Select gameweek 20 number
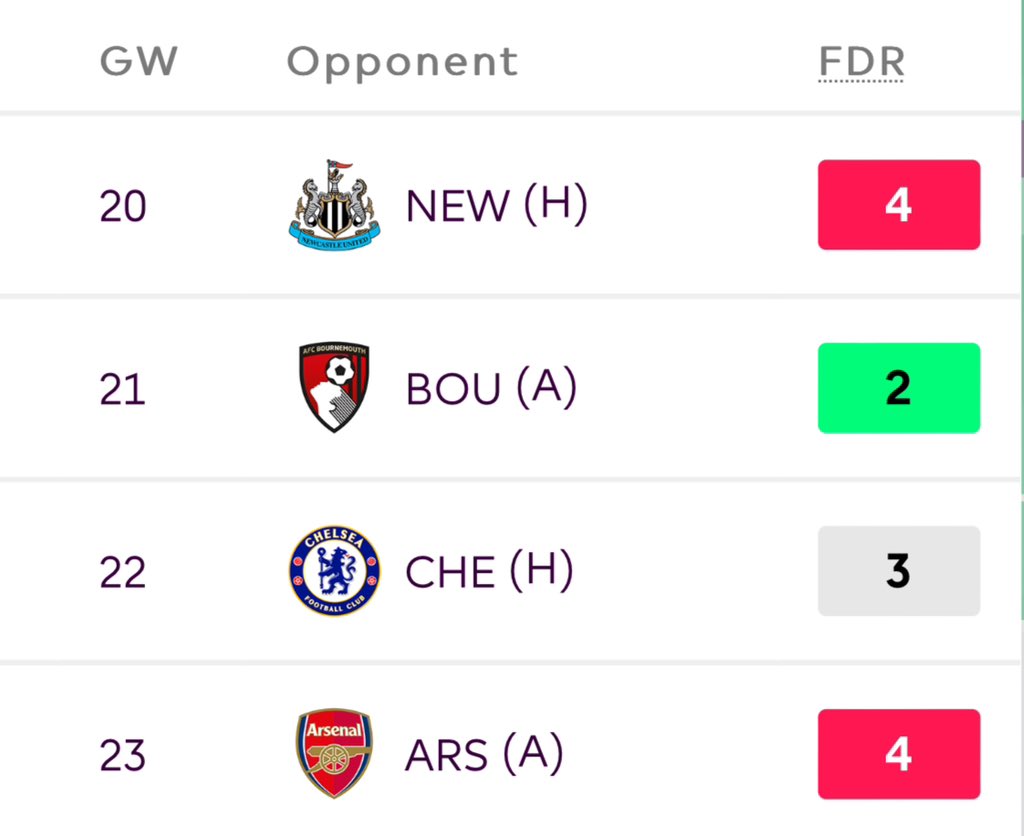 [123, 206]
